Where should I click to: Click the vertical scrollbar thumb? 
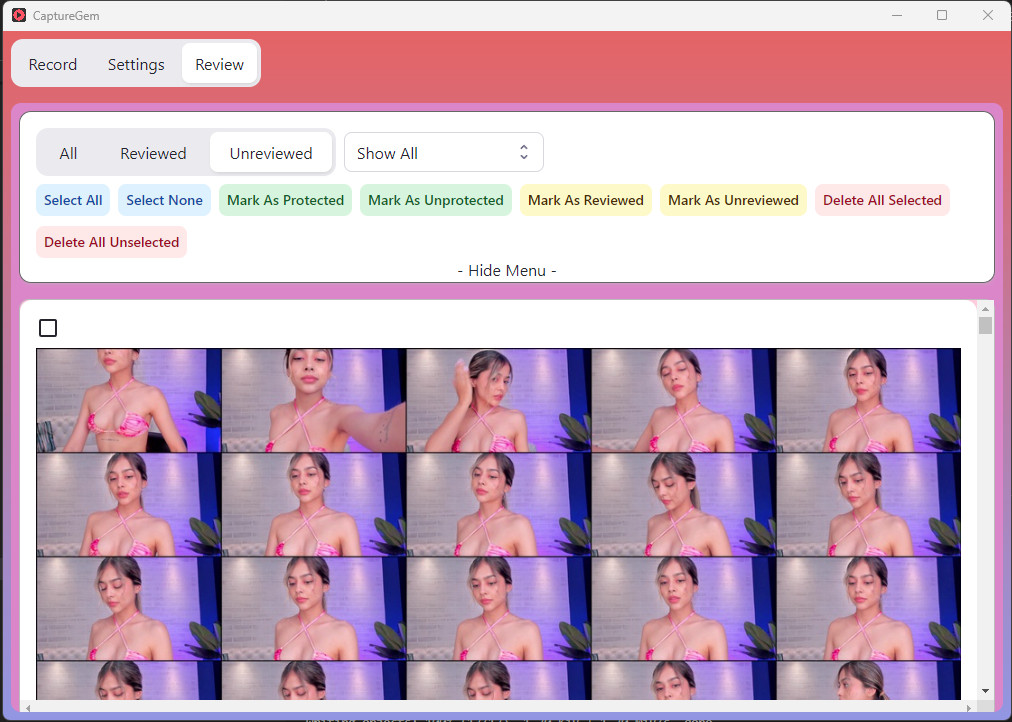coord(985,326)
